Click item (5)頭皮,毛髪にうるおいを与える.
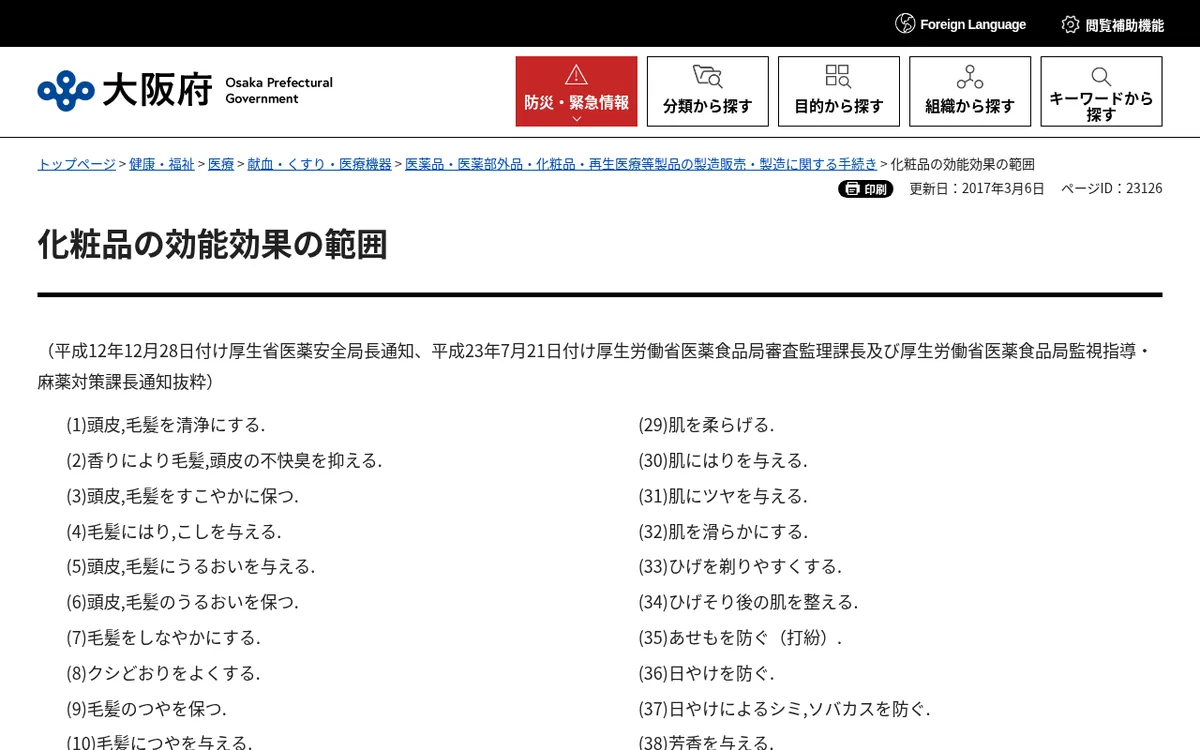Image resolution: width=1200 pixels, height=750 pixels. coord(191,567)
